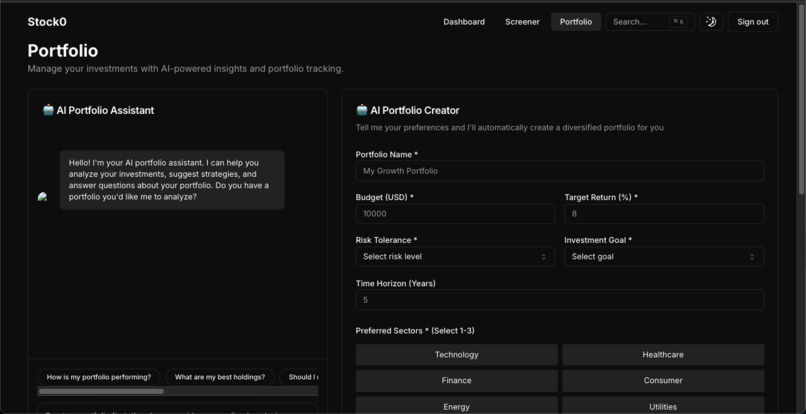Viewport: 806px width, 414px height.
Task: Select the Consumer sector
Action: tap(663, 381)
